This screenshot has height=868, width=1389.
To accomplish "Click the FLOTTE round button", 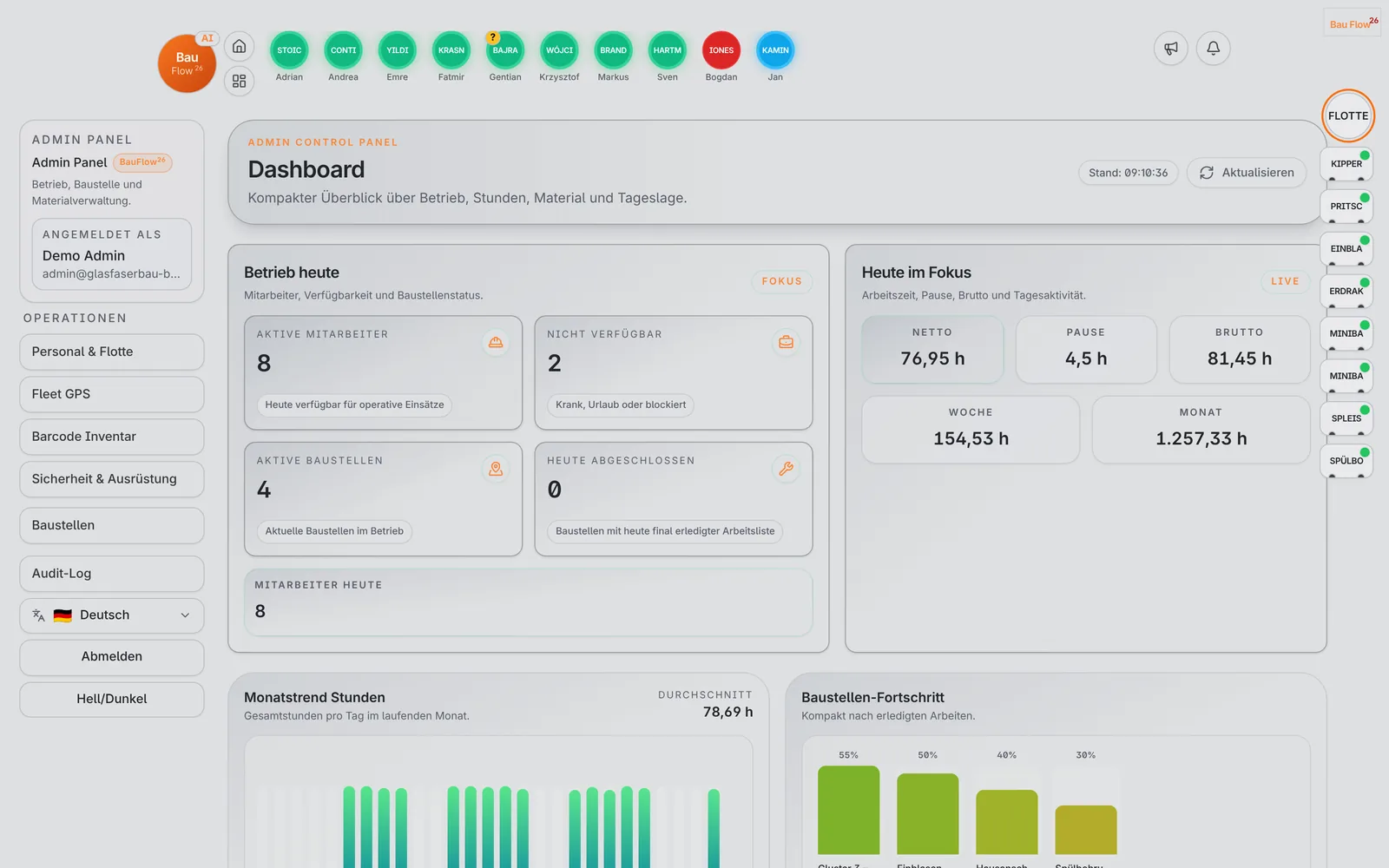I will pyautogui.click(x=1348, y=115).
